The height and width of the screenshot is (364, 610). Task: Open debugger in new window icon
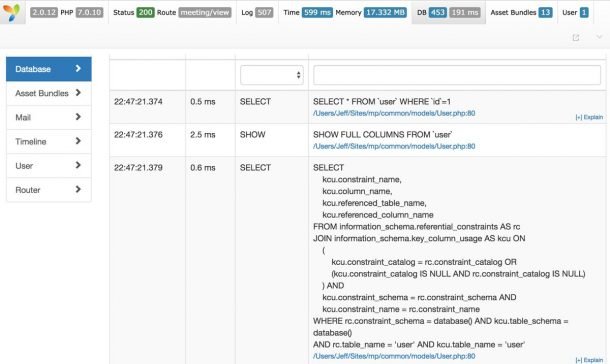(x=576, y=37)
